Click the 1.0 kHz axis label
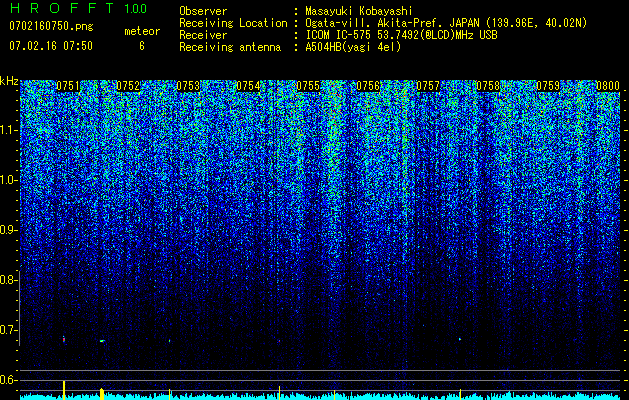 pyautogui.click(x=8, y=180)
